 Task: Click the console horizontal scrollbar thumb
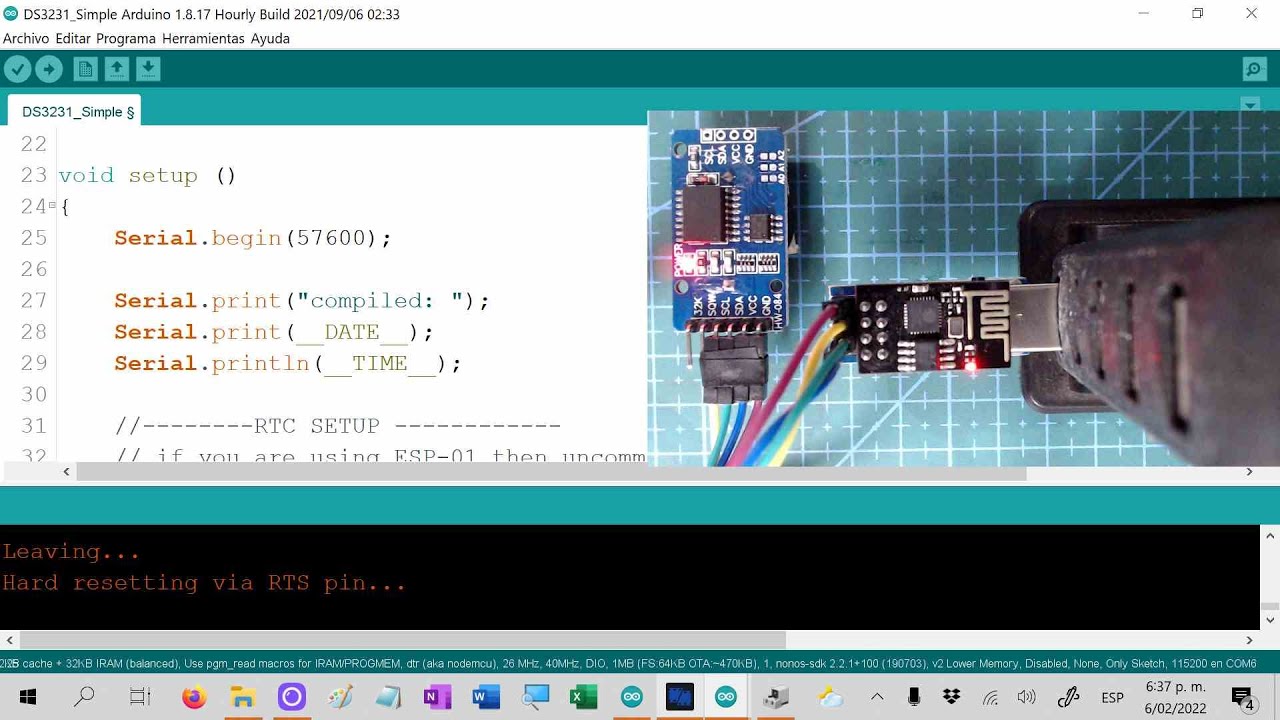coord(402,640)
